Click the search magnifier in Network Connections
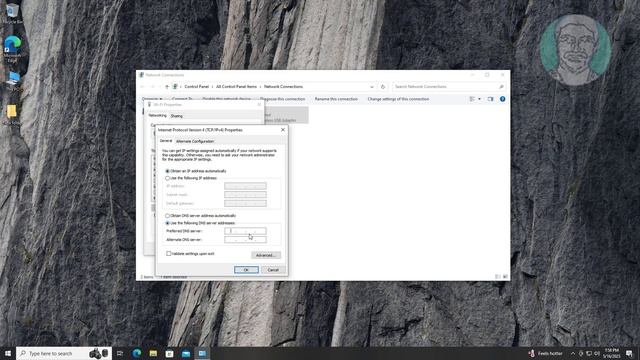 (x=501, y=87)
